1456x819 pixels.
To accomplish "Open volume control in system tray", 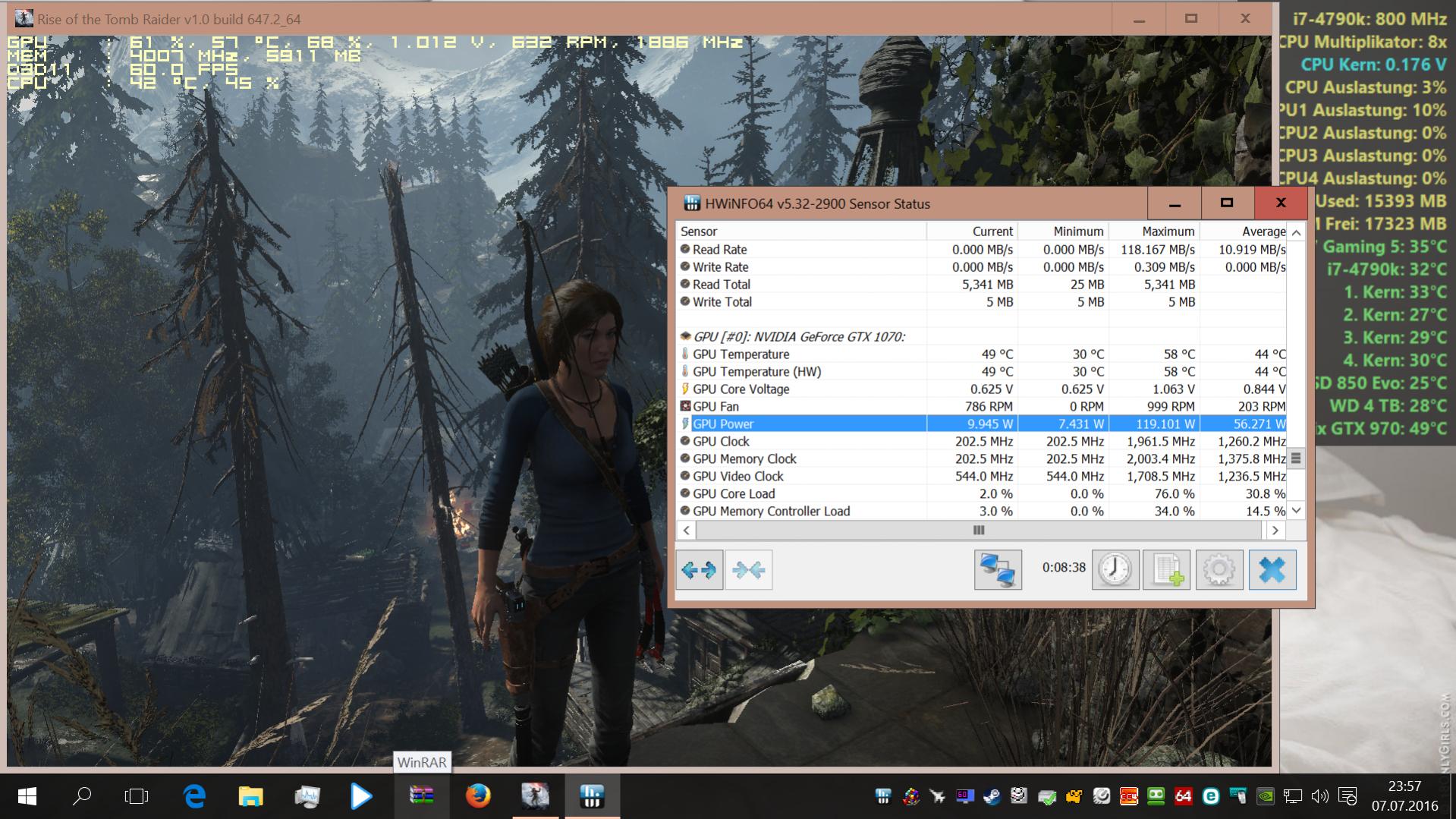I will click(1320, 796).
